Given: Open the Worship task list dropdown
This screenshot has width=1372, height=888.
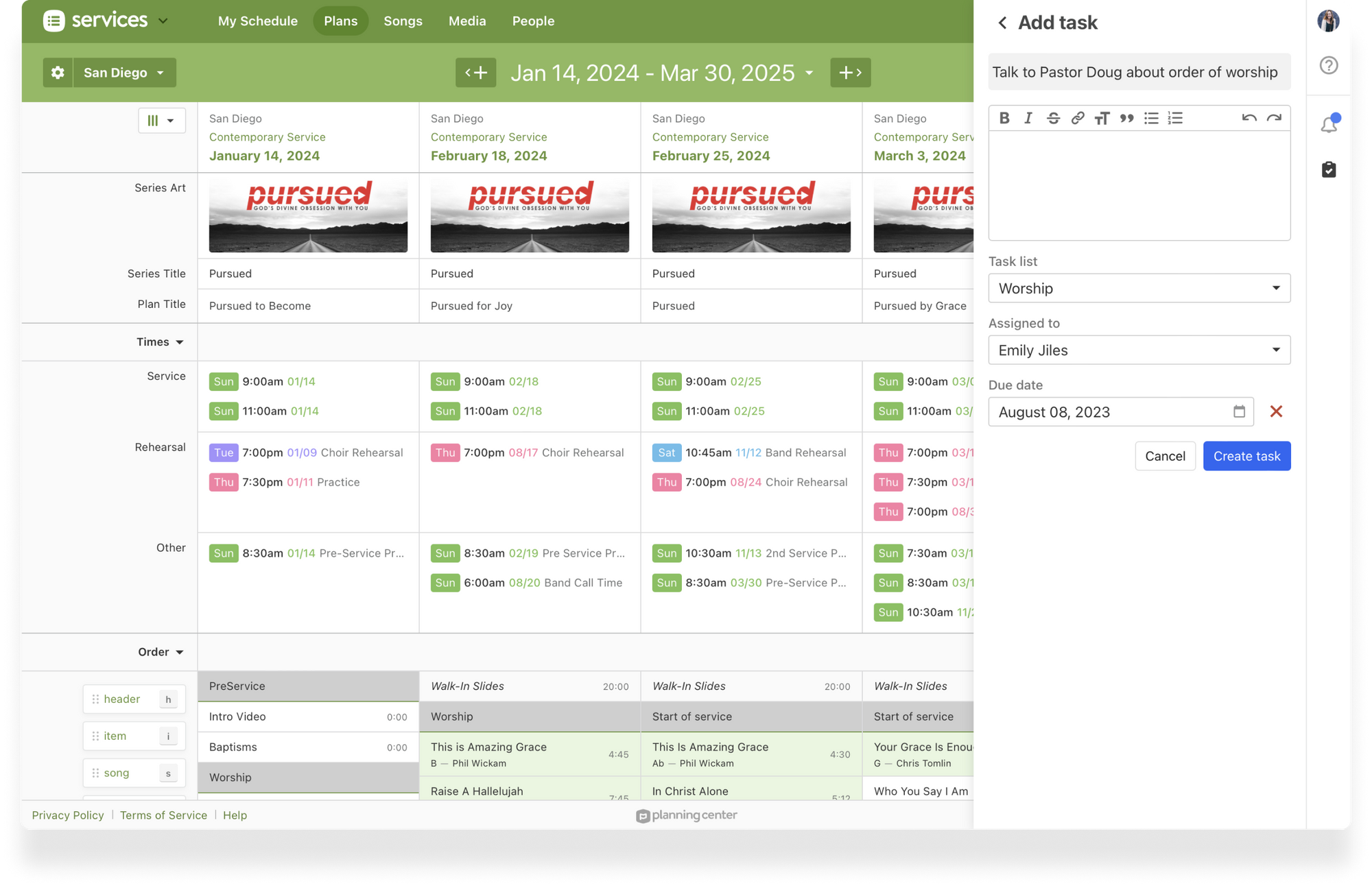Looking at the screenshot, I should click(1139, 288).
